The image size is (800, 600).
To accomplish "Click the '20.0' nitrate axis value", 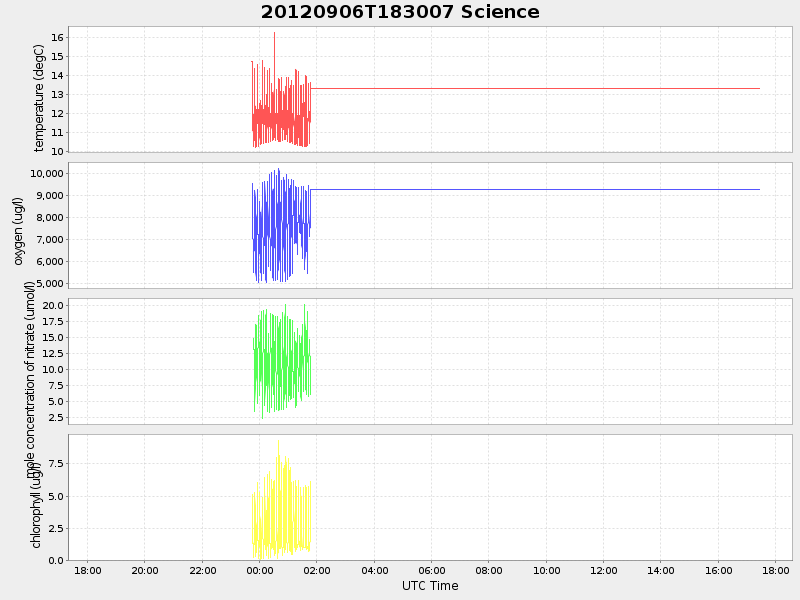I will tap(53, 306).
